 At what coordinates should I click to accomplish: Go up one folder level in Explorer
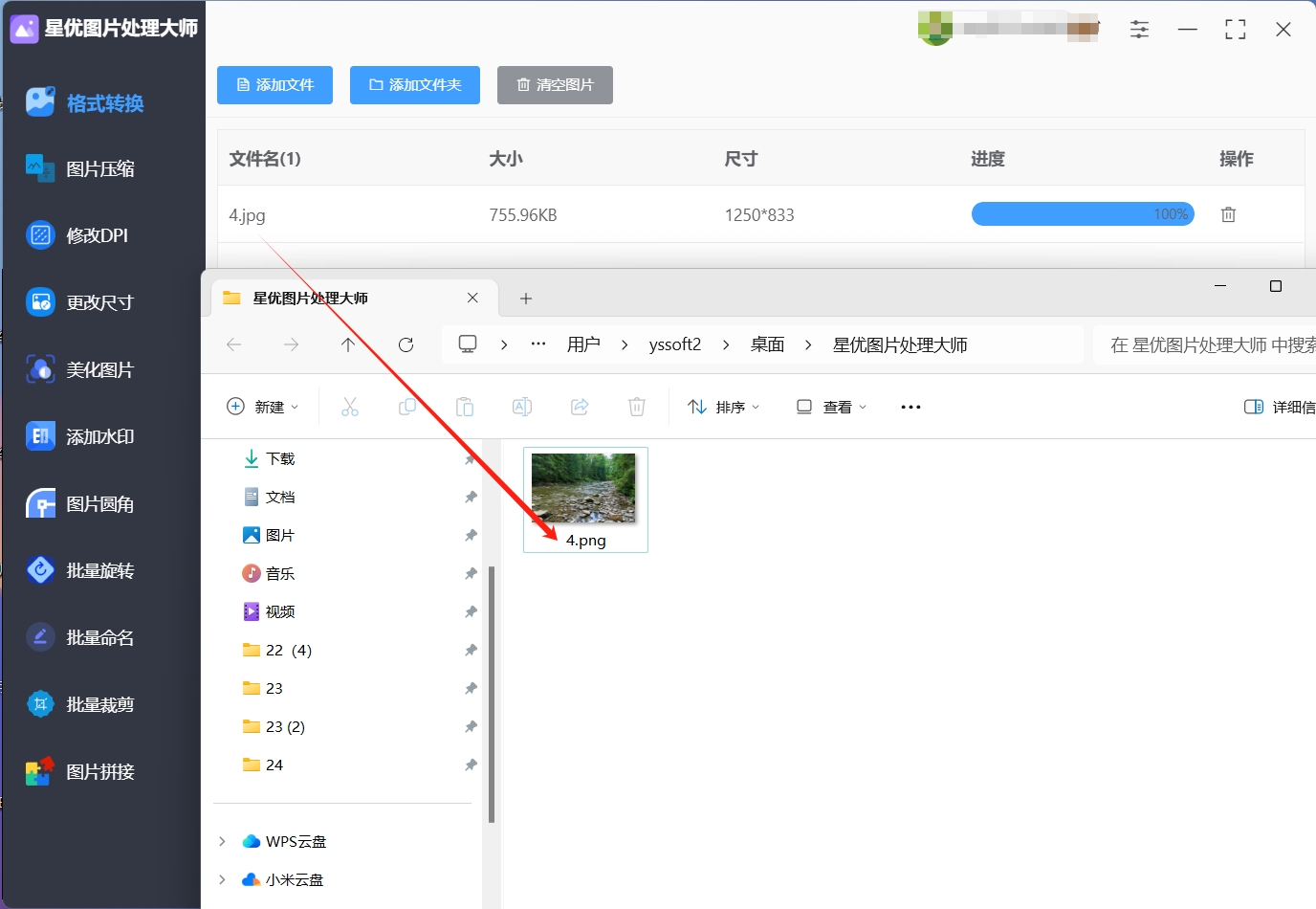pos(348,344)
